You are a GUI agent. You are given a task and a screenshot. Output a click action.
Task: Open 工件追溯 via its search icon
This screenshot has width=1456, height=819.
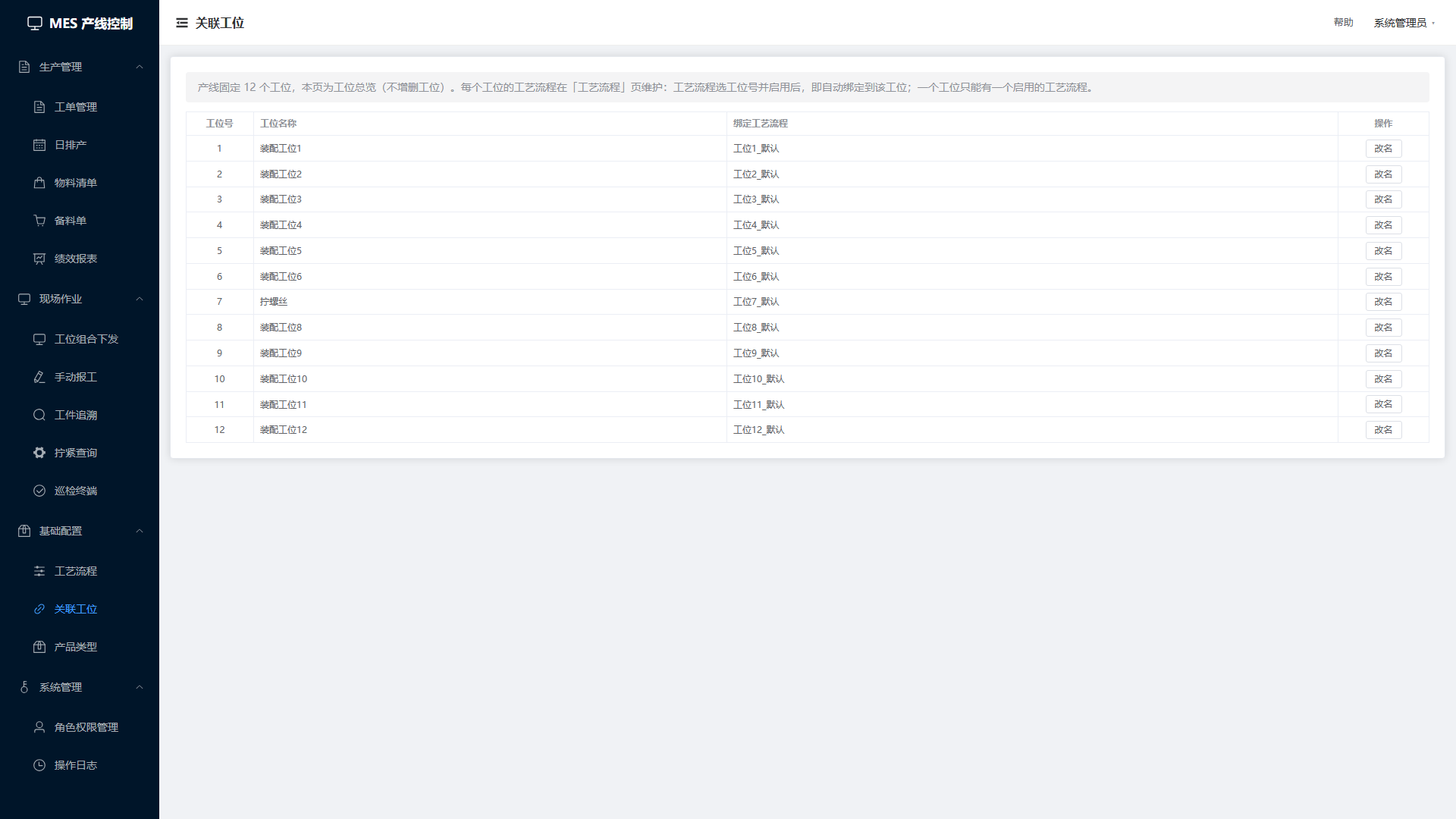tap(39, 415)
